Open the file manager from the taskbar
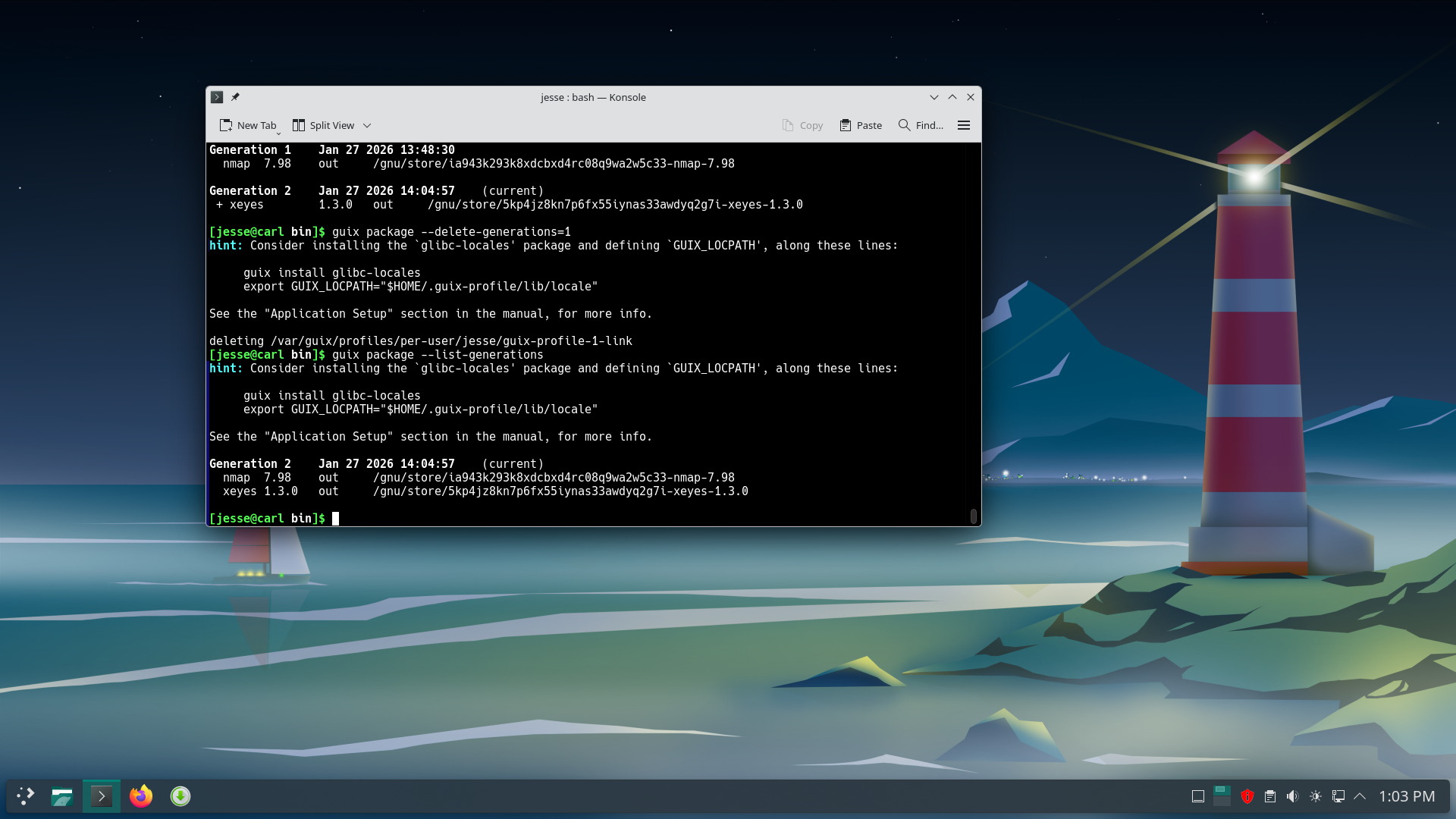 click(61, 796)
